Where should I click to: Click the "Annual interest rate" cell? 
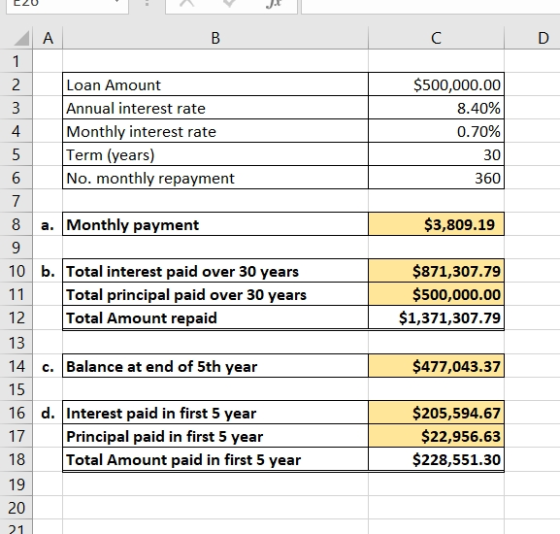(x=215, y=108)
